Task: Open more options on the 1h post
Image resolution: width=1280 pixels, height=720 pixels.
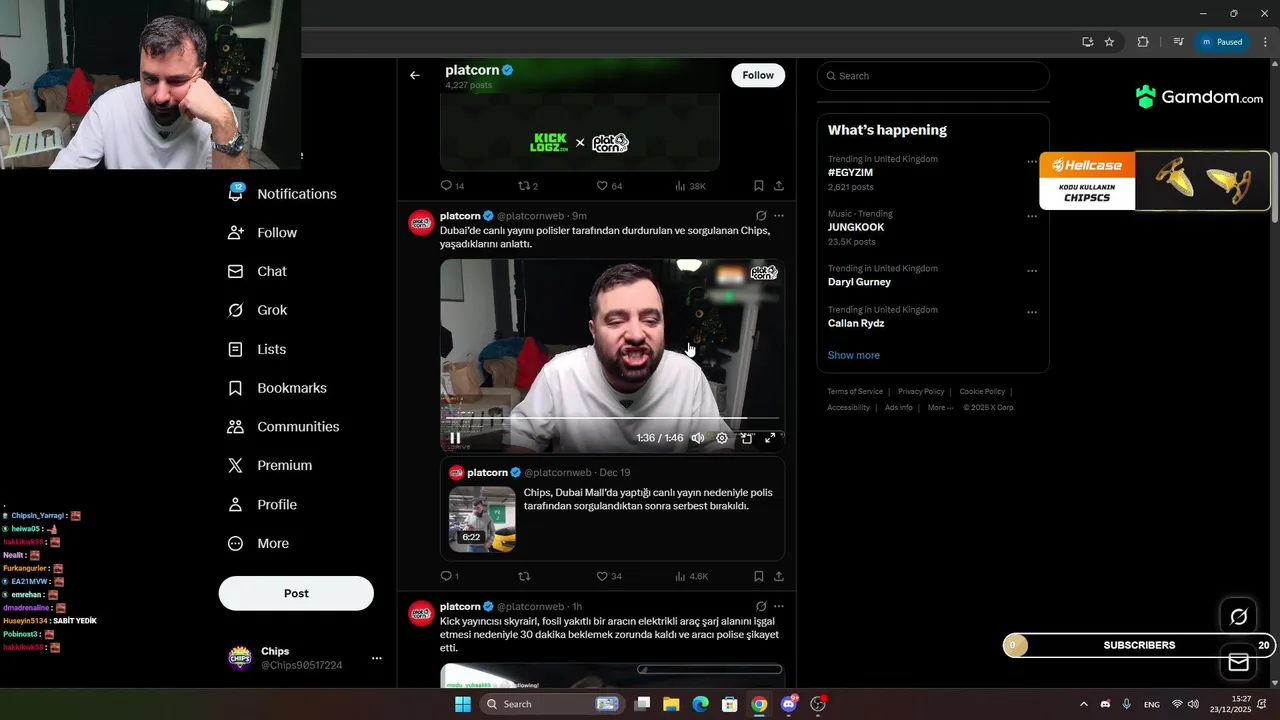Action: click(779, 606)
